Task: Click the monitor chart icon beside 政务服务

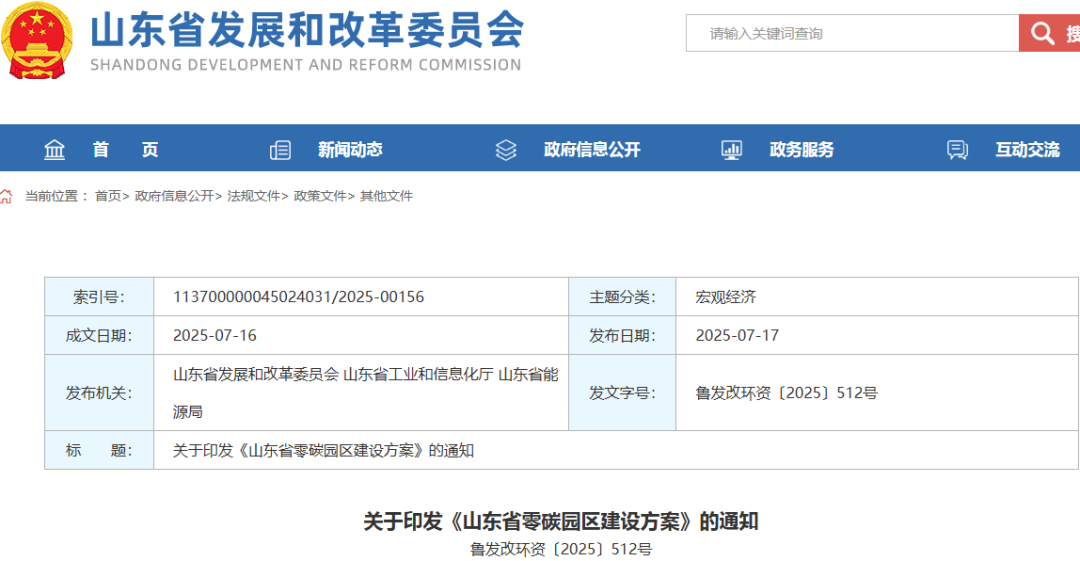Action: 731,150
